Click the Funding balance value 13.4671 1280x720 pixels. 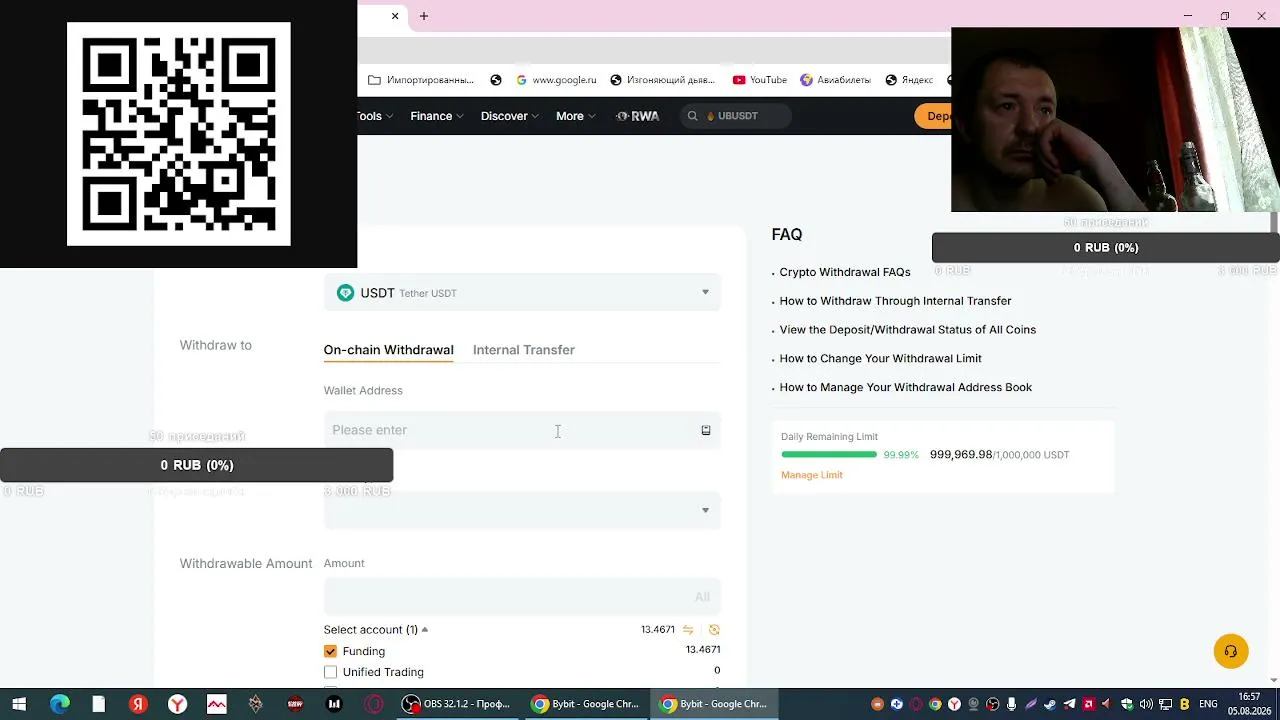coord(703,650)
